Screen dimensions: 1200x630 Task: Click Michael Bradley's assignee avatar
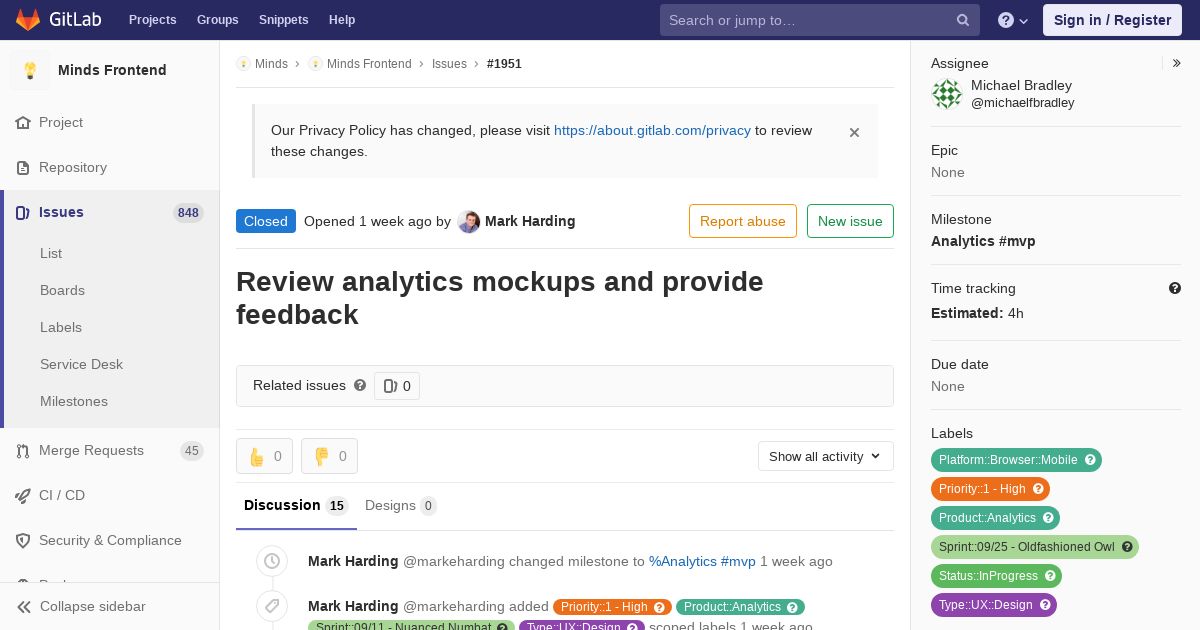(947, 94)
